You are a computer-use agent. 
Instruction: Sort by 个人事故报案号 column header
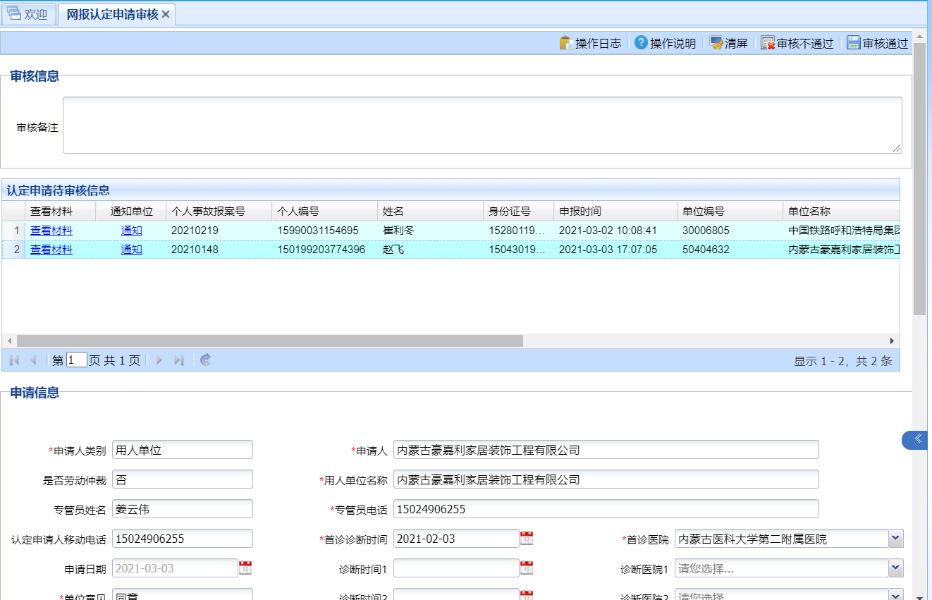[219, 211]
